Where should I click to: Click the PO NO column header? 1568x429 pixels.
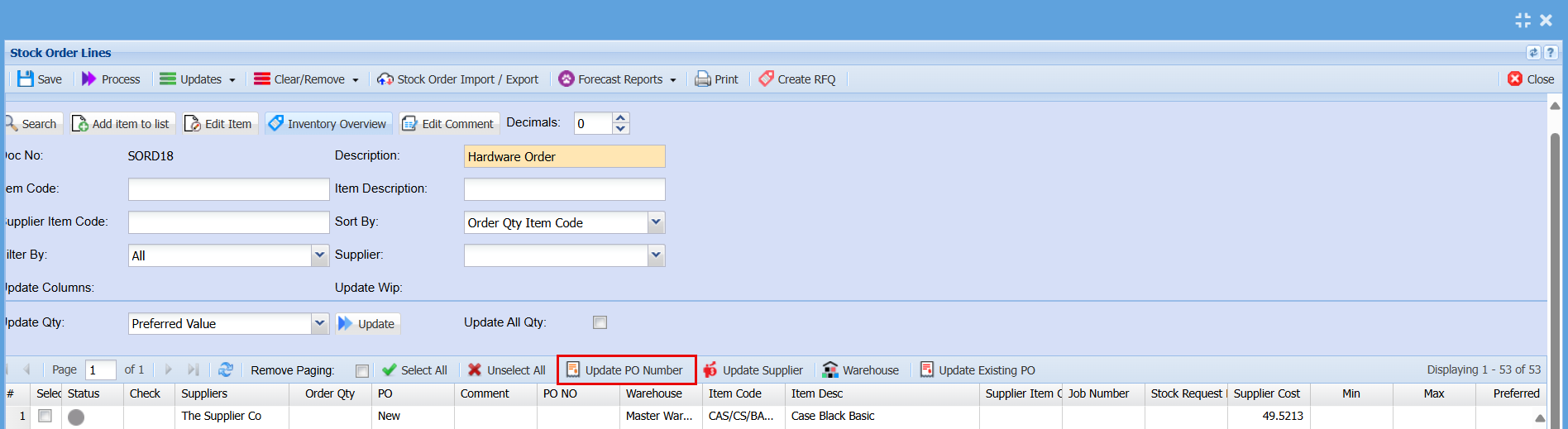click(578, 393)
